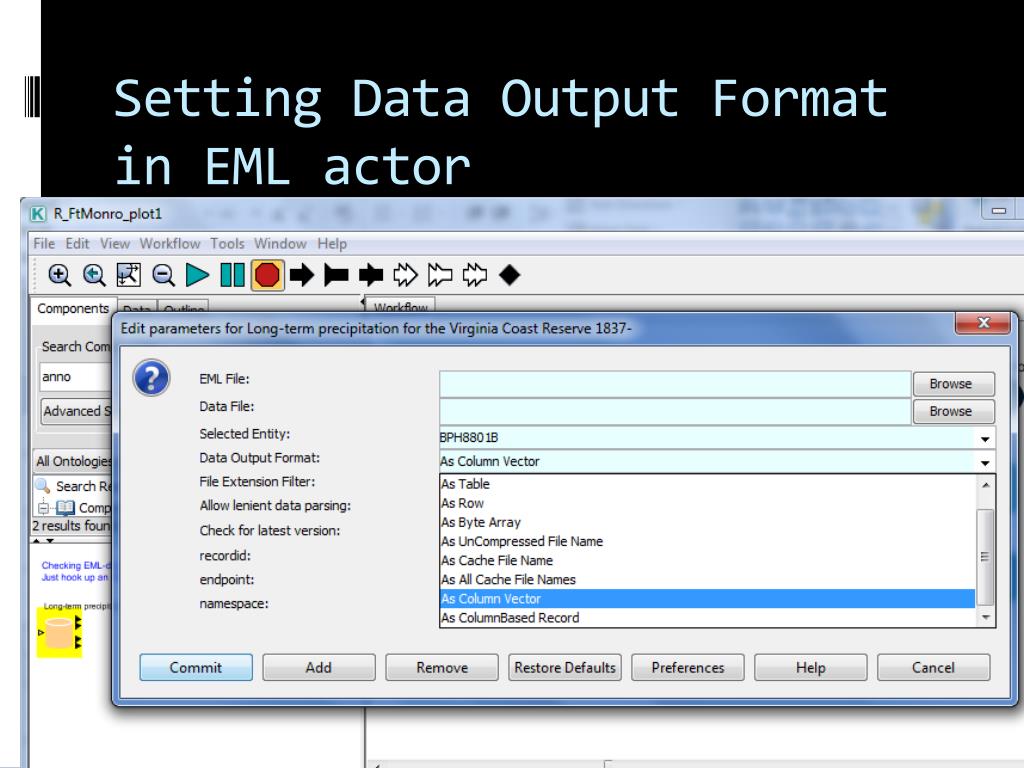Image resolution: width=1024 pixels, height=768 pixels.
Task: Click Restore Defaults button
Action: pyautogui.click(x=565, y=667)
